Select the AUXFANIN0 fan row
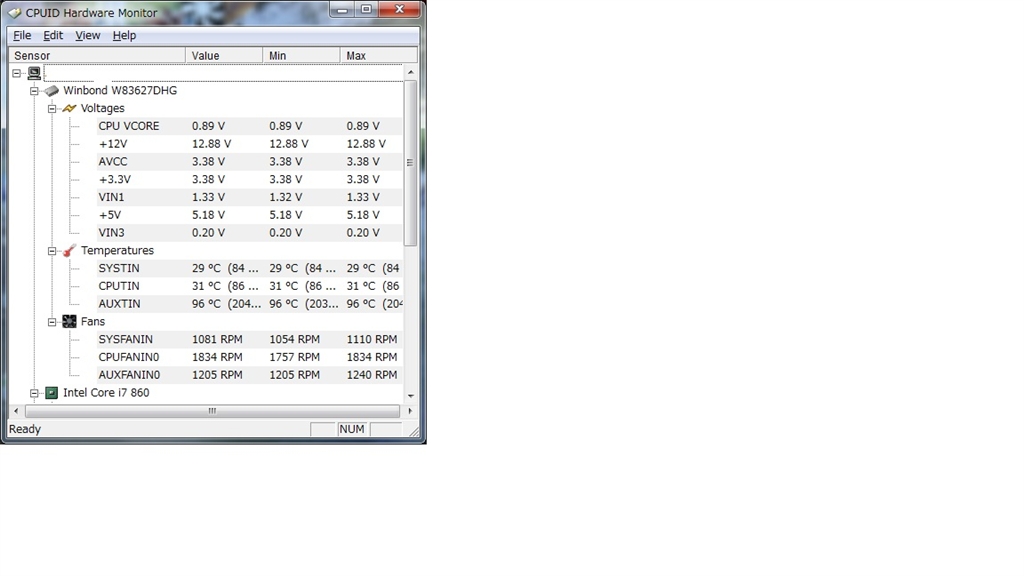1024x576 pixels. pos(249,375)
